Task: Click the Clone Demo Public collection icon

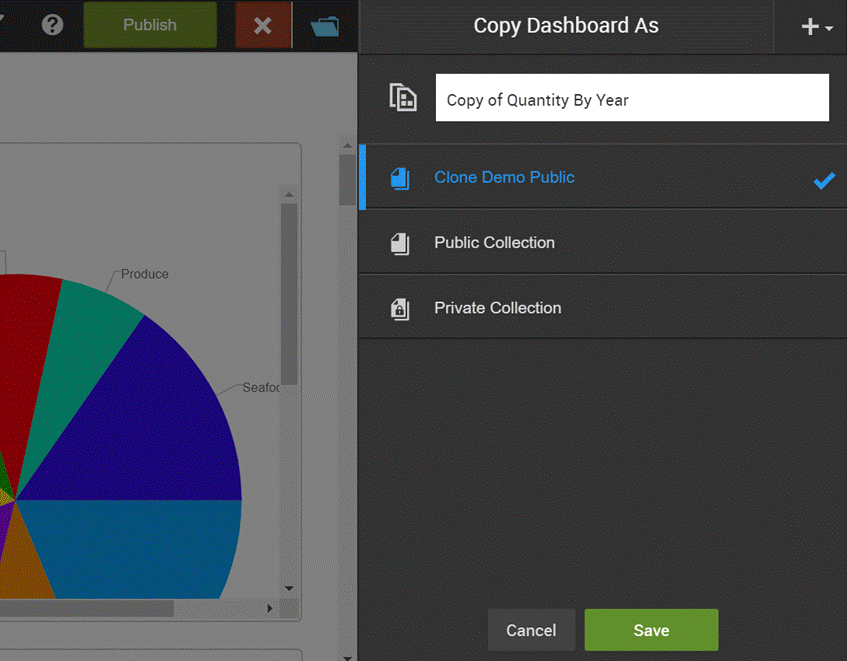Action: click(400, 178)
